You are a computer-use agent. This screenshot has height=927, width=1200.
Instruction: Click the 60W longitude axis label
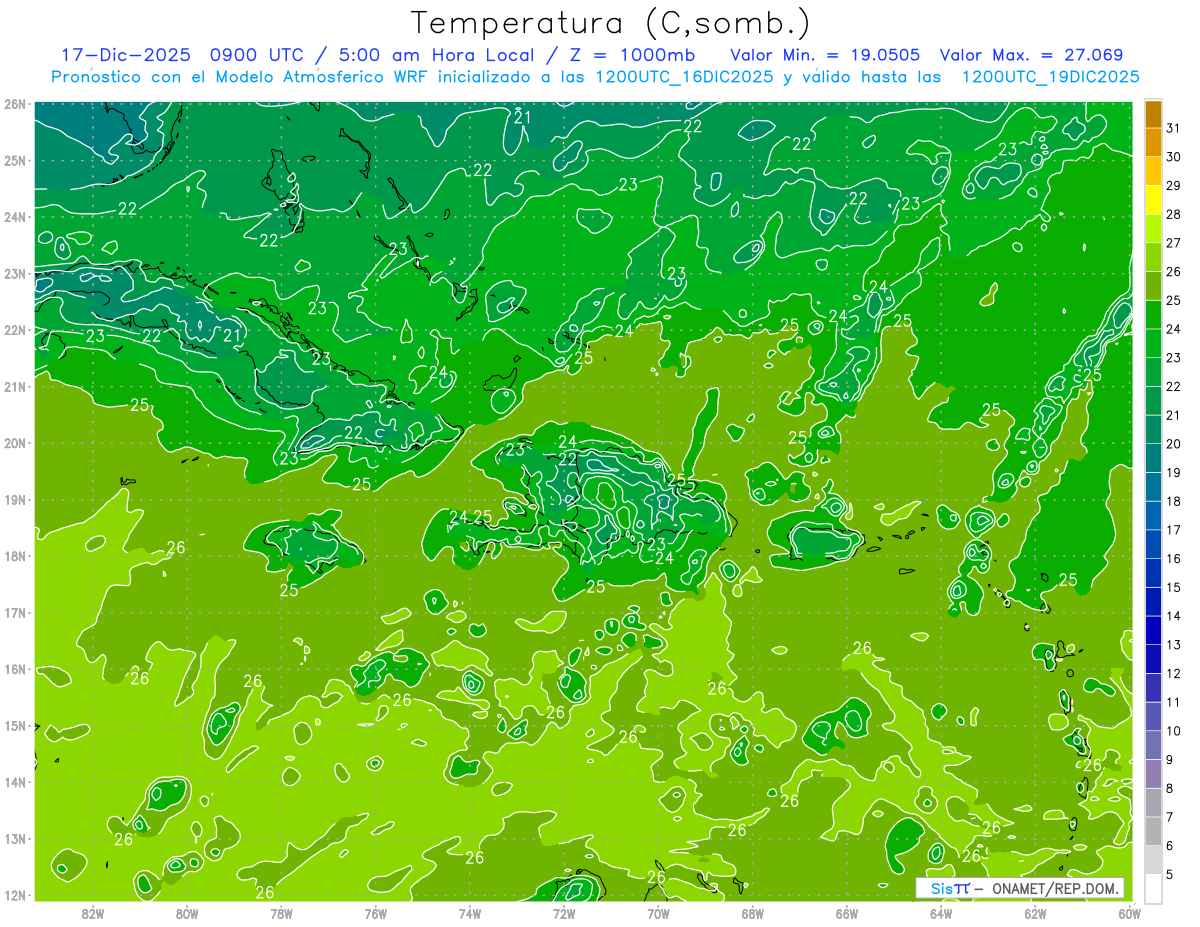point(1129,913)
